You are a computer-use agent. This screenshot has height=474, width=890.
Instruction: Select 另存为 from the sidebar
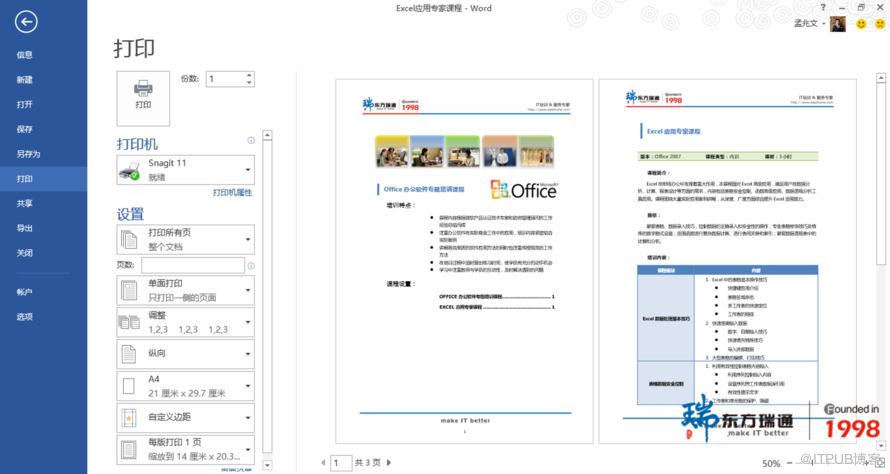tap(28, 154)
